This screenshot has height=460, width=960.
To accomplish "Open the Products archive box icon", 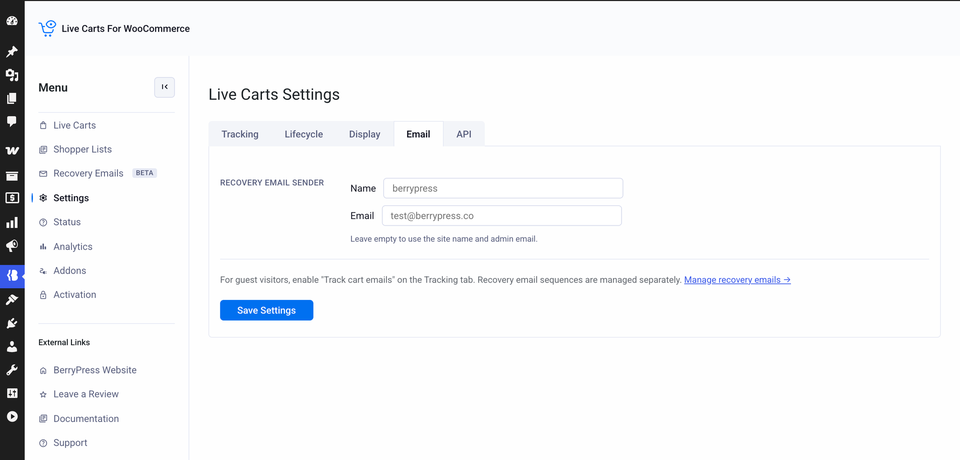I will [12, 176].
